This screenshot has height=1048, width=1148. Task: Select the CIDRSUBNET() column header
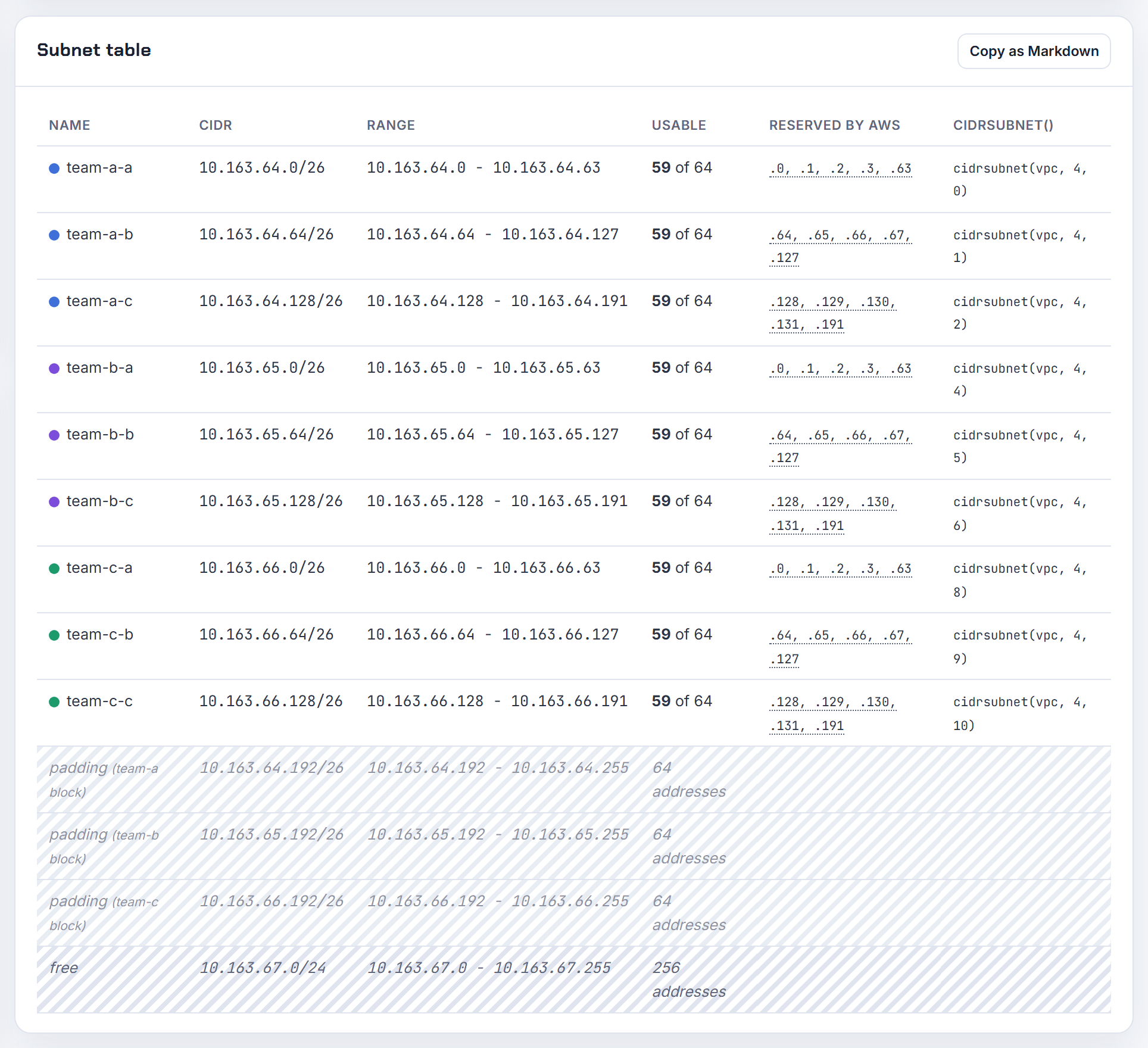pyautogui.click(x=1003, y=125)
